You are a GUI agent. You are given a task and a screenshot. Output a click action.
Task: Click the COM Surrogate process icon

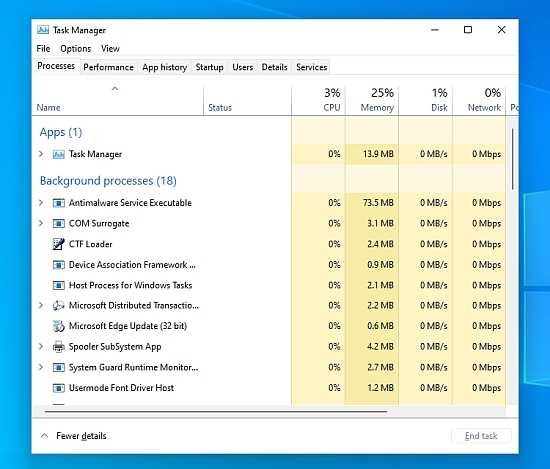pyautogui.click(x=58, y=223)
